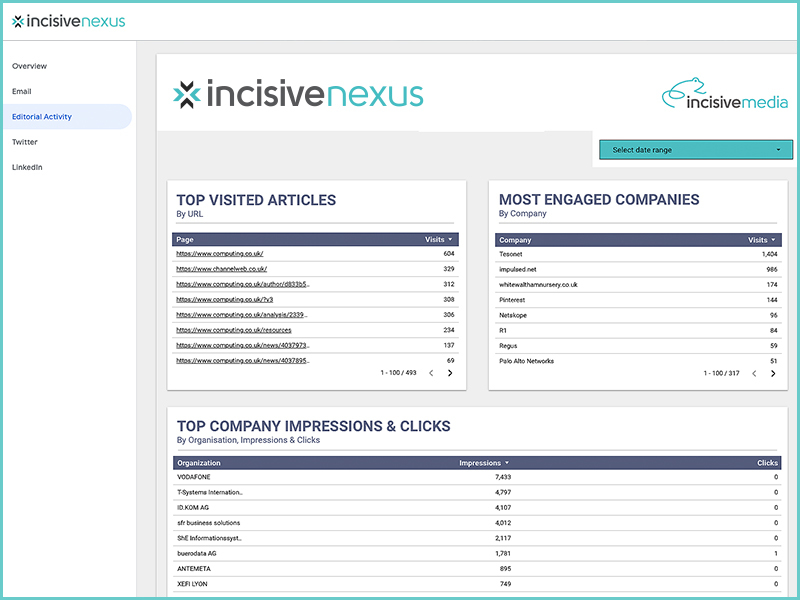Select the Regus company row
The height and width of the screenshot is (600, 800).
[638, 346]
